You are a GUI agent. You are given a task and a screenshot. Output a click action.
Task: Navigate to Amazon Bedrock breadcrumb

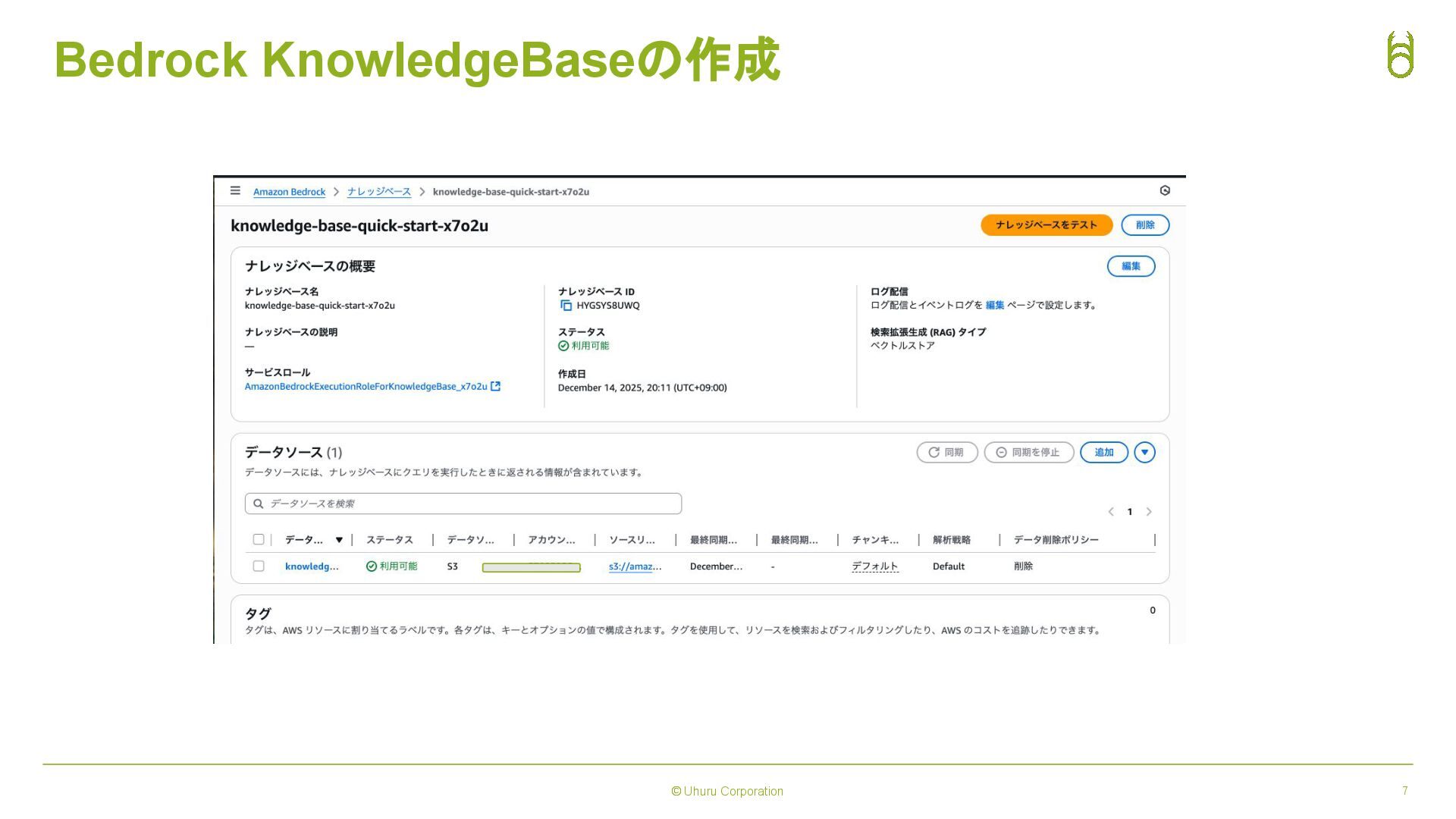tap(289, 192)
